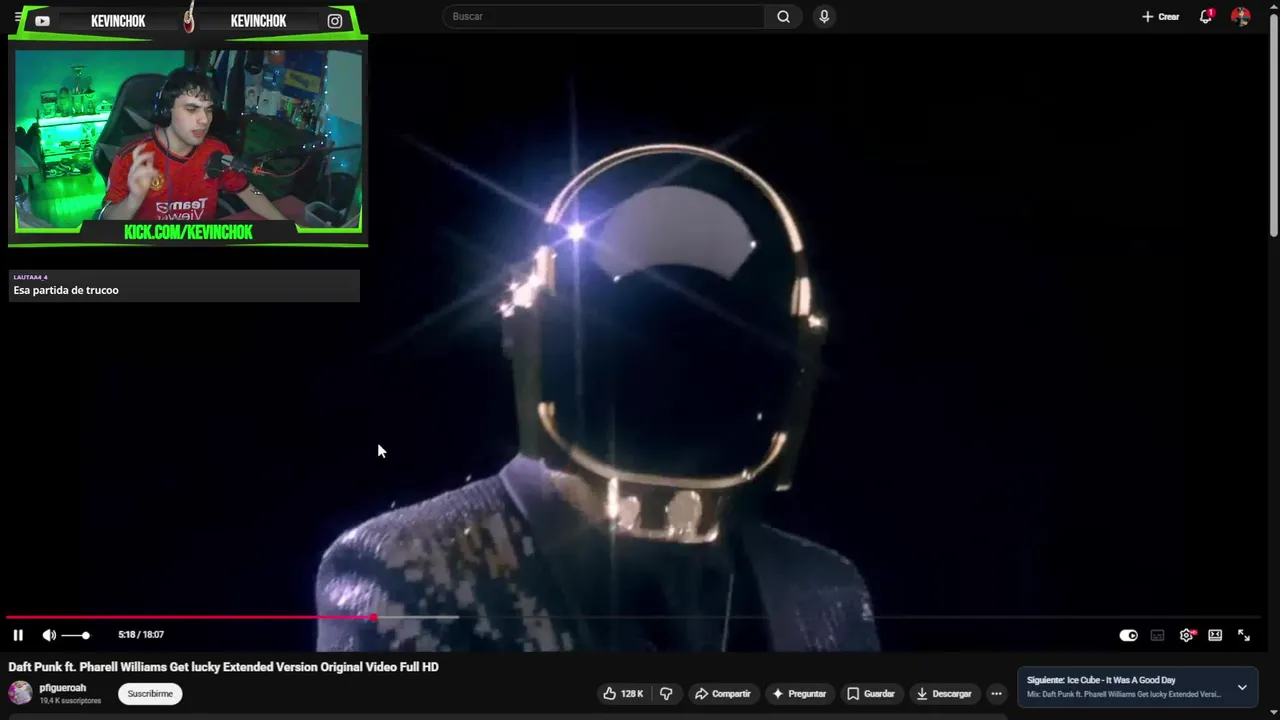Image resolution: width=1280 pixels, height=720 pixels.
Task: Activate voice search microphone
Action: point(824,16)
